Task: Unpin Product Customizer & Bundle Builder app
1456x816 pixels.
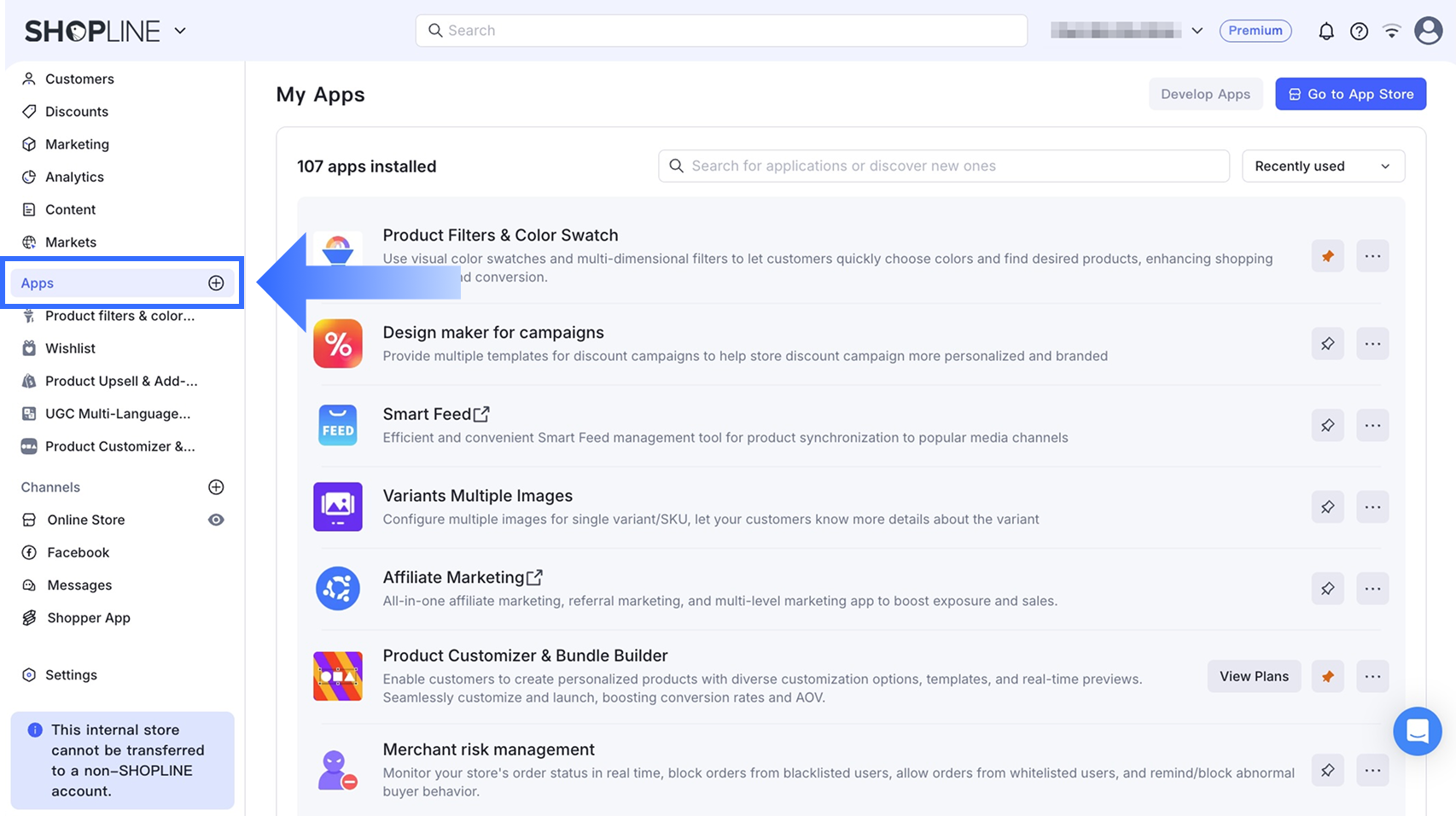Action: [x=1328, y=676]
